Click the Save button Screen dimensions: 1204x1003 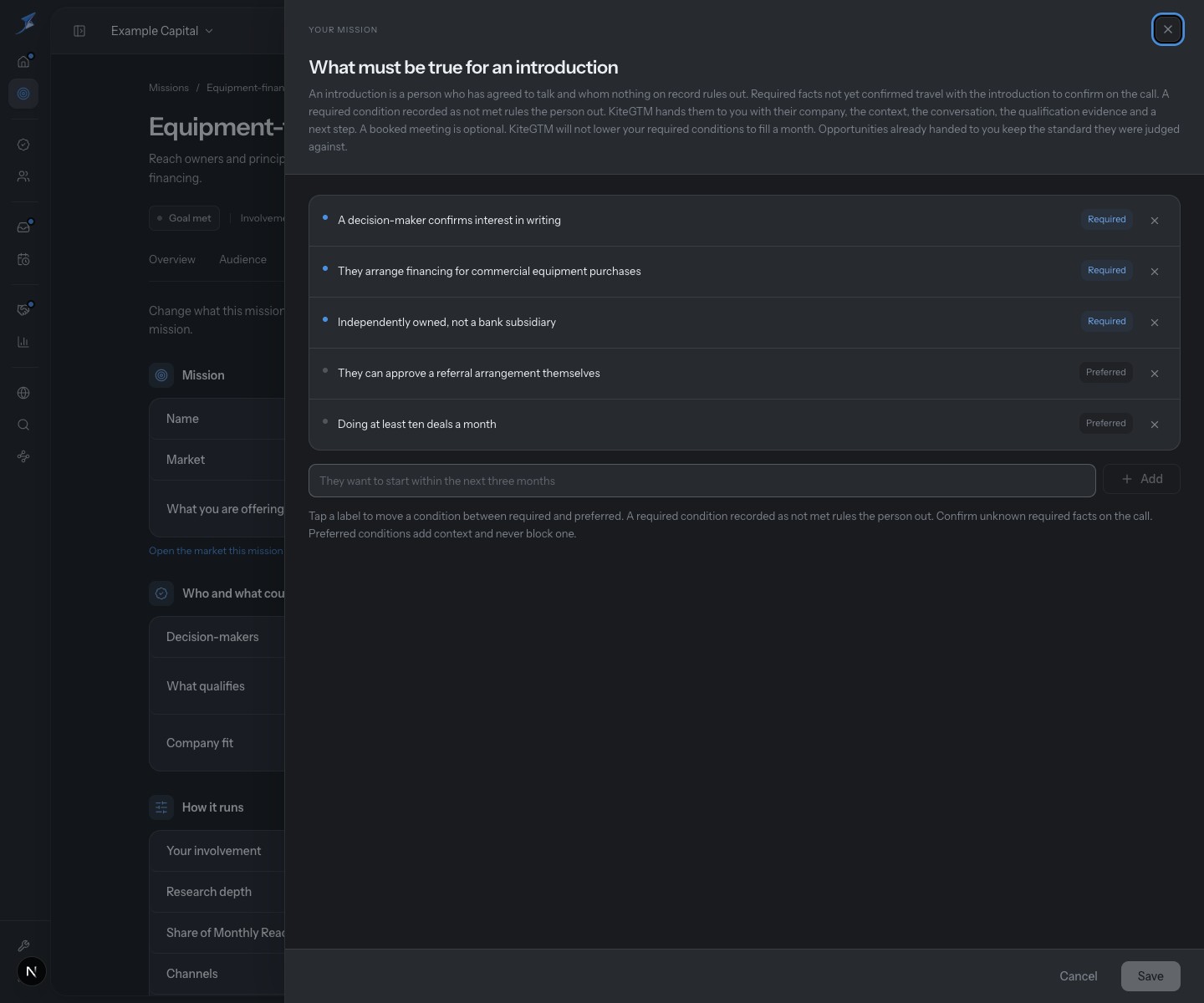[x=1150, y=976]
